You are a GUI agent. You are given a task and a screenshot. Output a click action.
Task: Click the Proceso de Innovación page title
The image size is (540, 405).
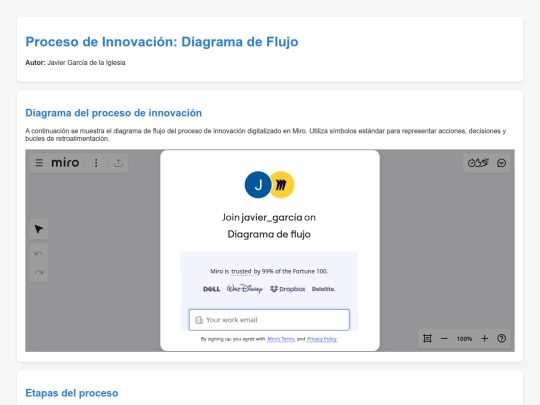(162, 42)
